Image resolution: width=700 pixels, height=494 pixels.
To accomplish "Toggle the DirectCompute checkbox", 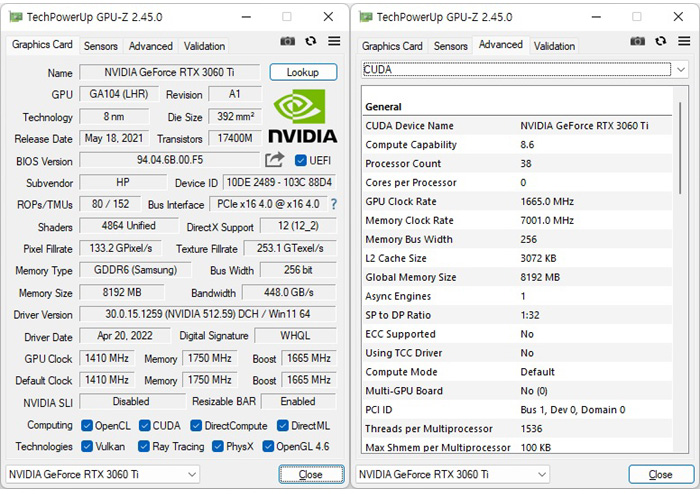I will tap(196, 426).
